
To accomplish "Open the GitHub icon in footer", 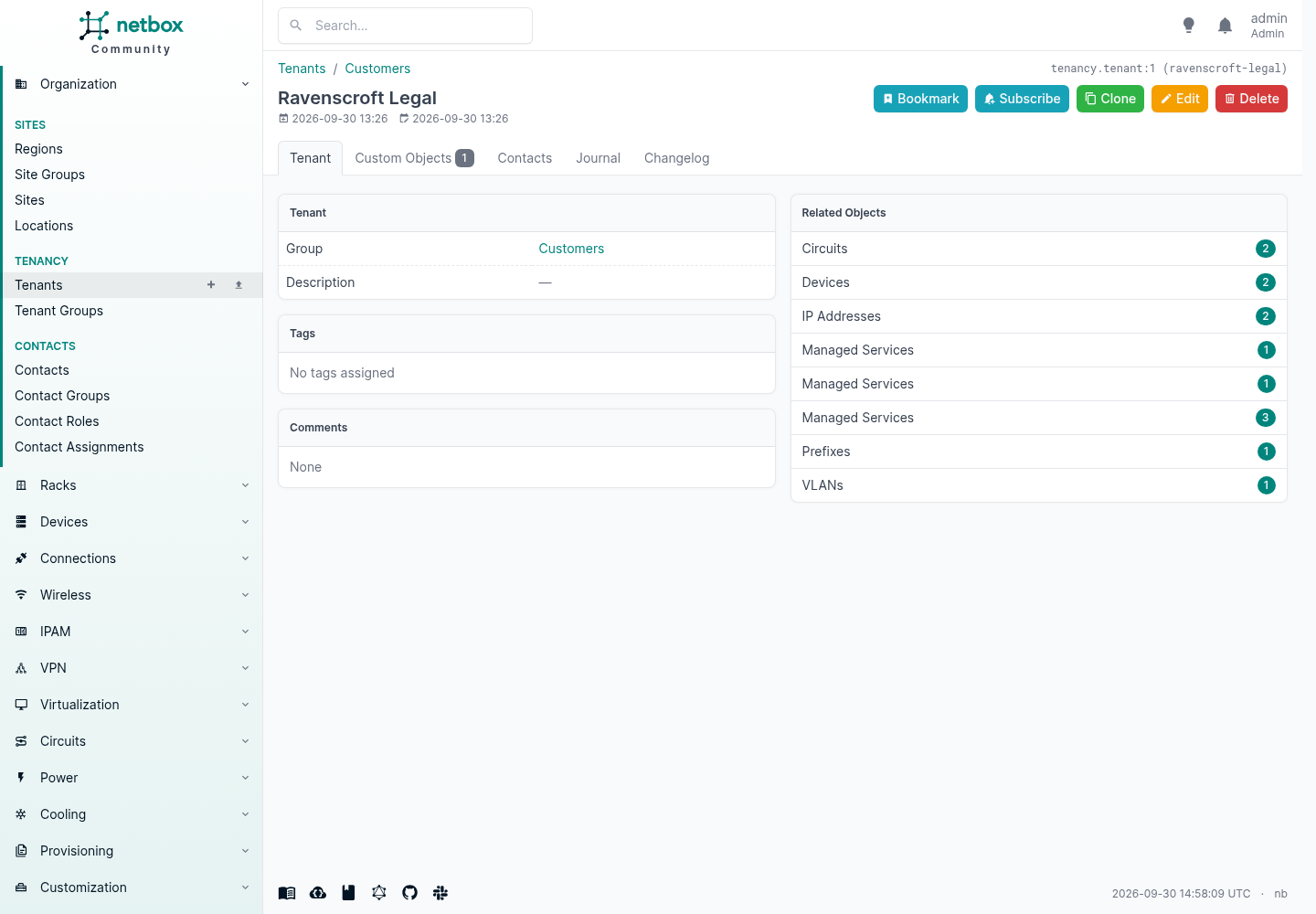I will click(x=409, y=893).
